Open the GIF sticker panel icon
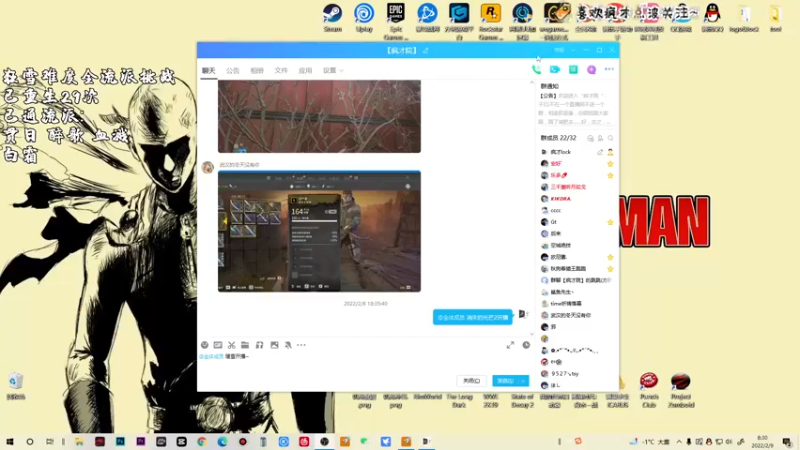Viewport: 800px width, 450px height. click(218, 345)
